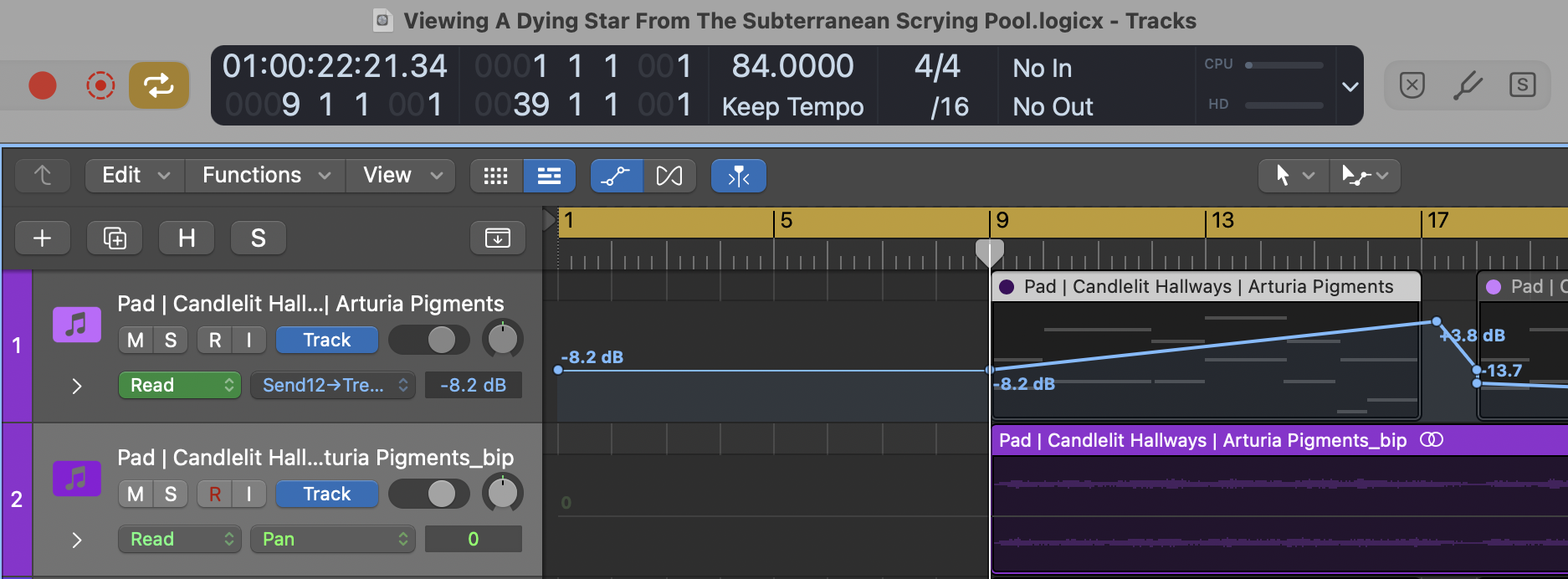This screenshot has height=579, width=1568.
Task: Click the 0 pan value field on track 2
Action: (474, 539)
